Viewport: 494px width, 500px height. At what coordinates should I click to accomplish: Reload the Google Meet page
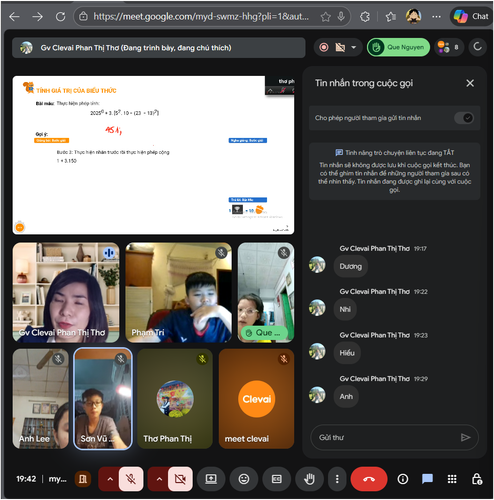click(60, 16)
